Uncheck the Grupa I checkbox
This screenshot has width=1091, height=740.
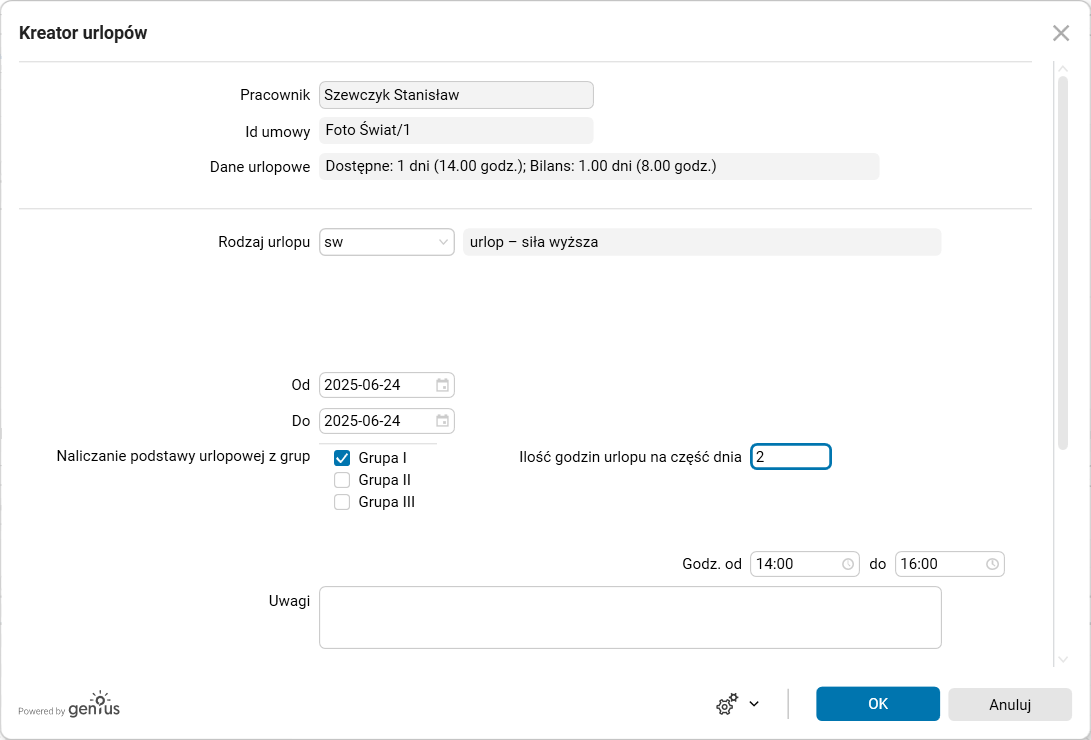[342, 458]
